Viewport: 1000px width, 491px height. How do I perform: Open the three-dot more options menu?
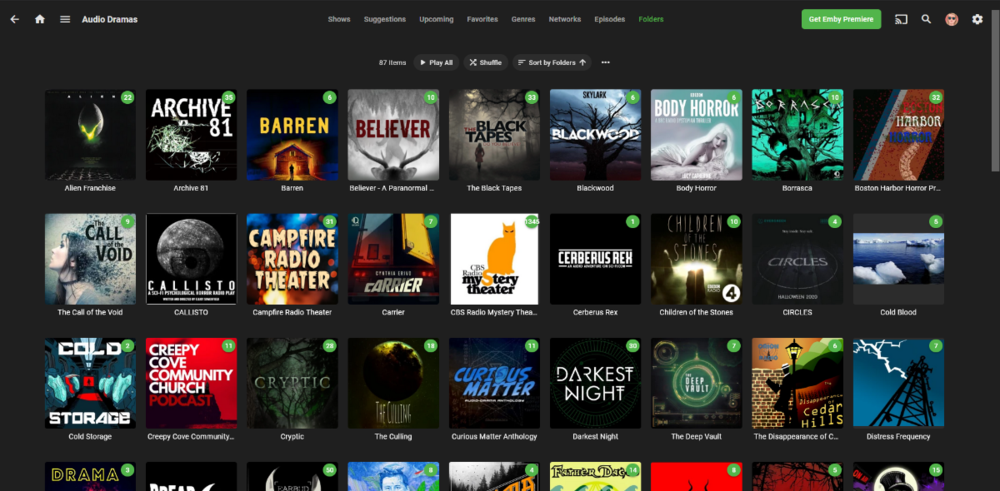tap(605, 62)
